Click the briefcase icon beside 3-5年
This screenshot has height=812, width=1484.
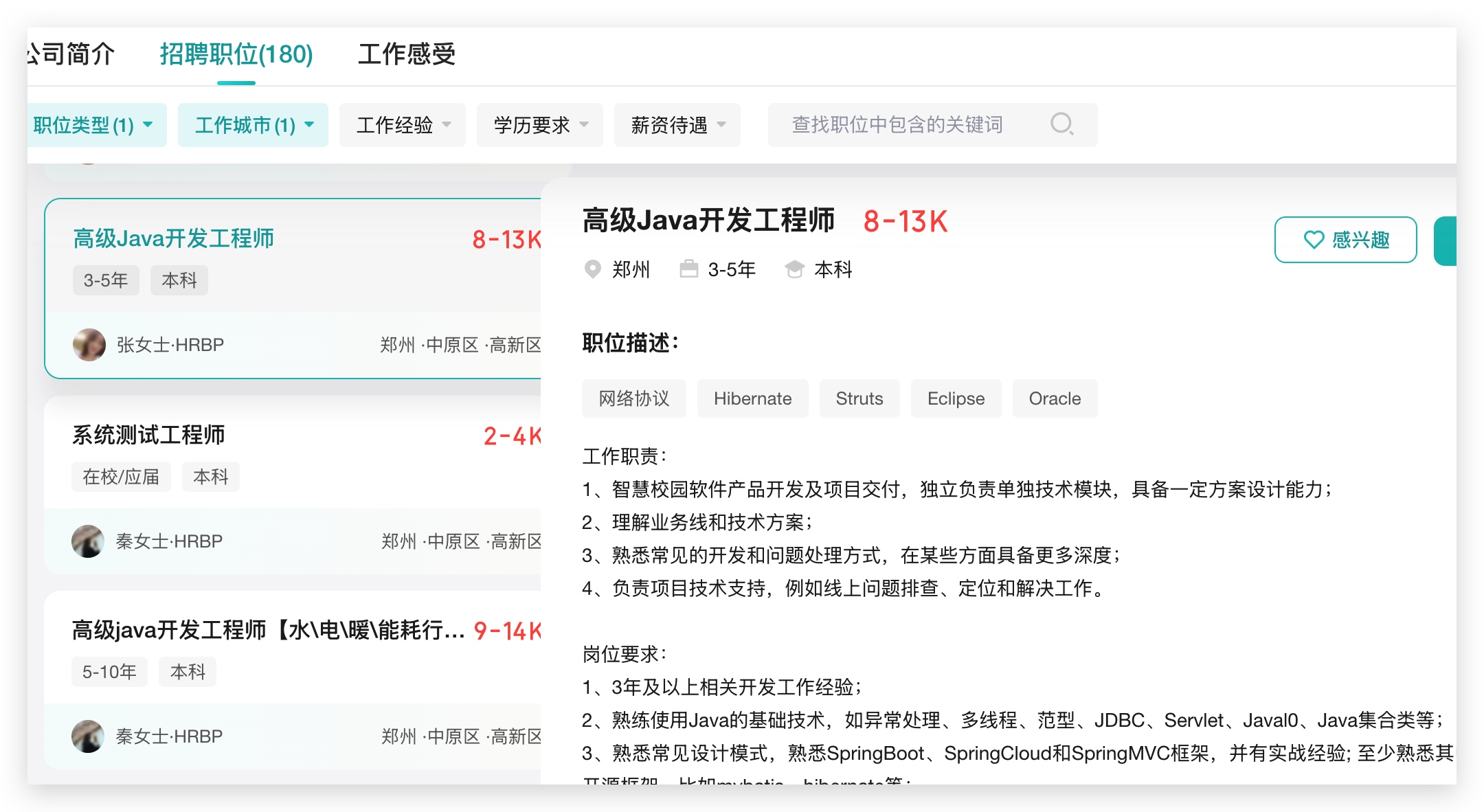(688, 269)
